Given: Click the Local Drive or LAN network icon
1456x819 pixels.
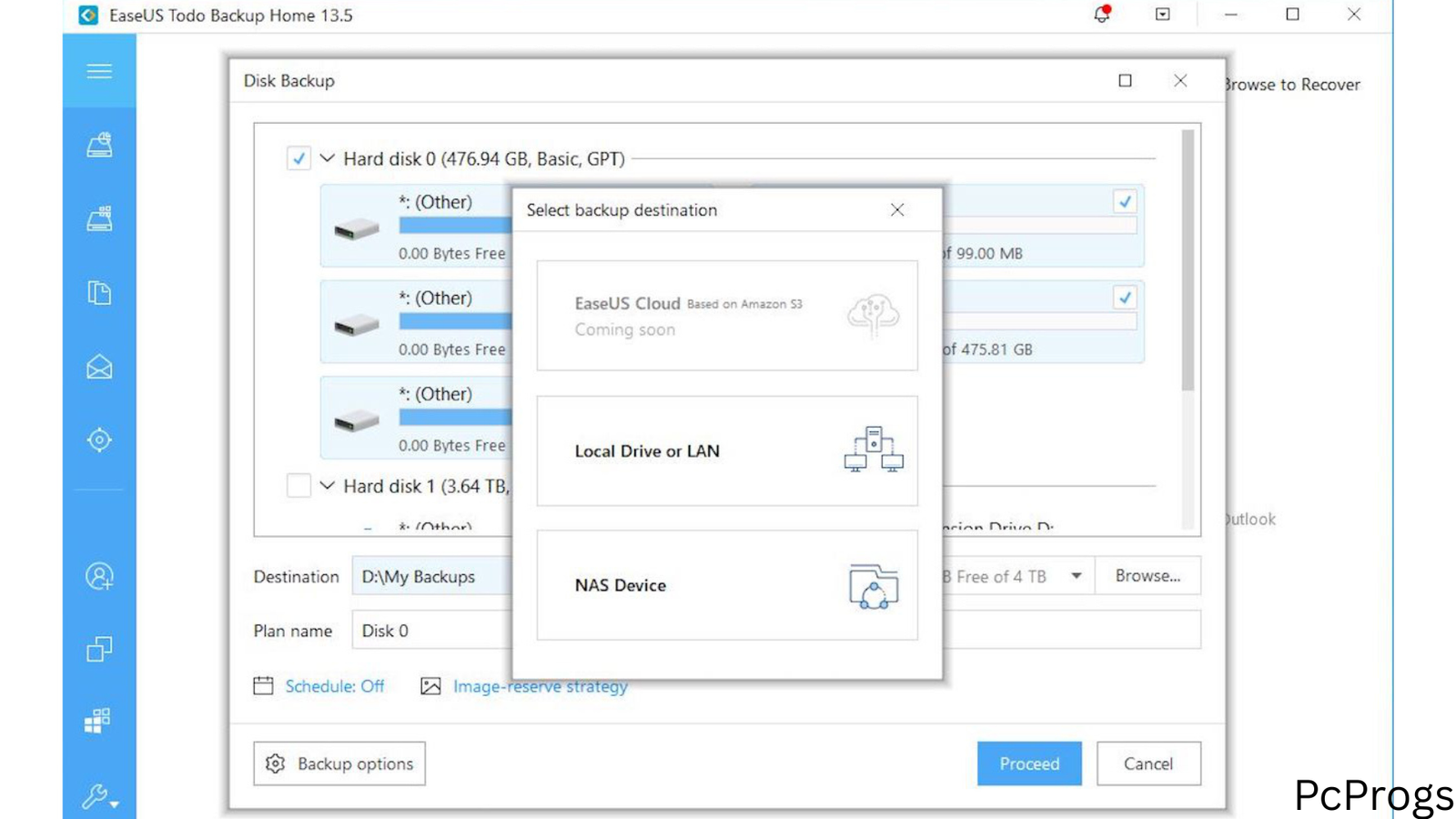Looking at the screenshot, I should pos(874,450).
